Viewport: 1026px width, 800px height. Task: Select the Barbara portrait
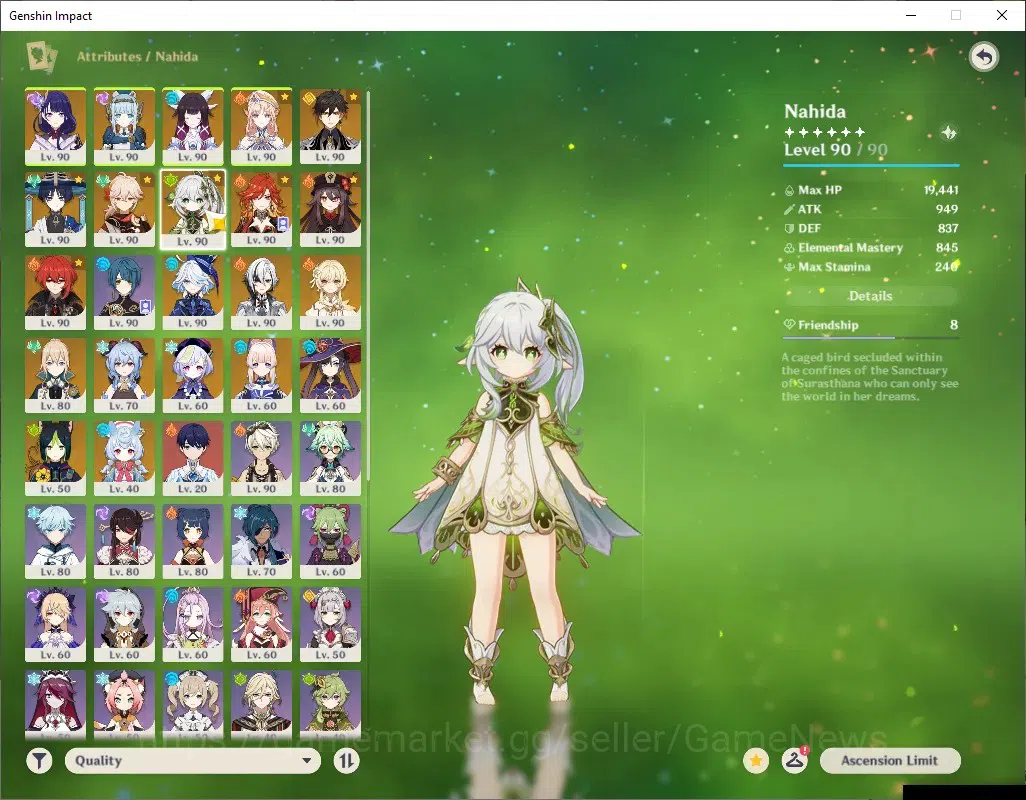tap(193, 705)
